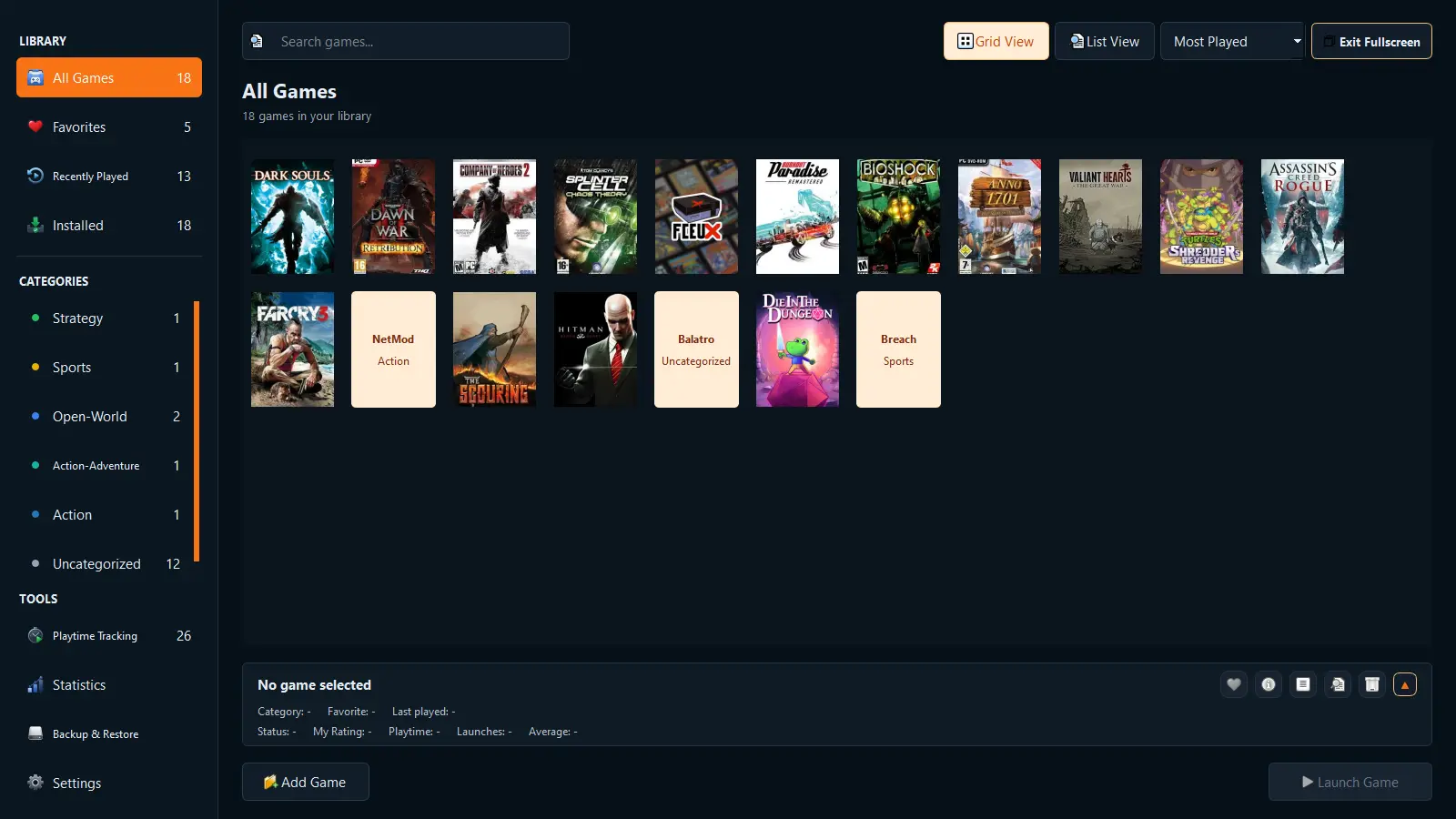Open the Playtime Tracking tool

(109, 636)
